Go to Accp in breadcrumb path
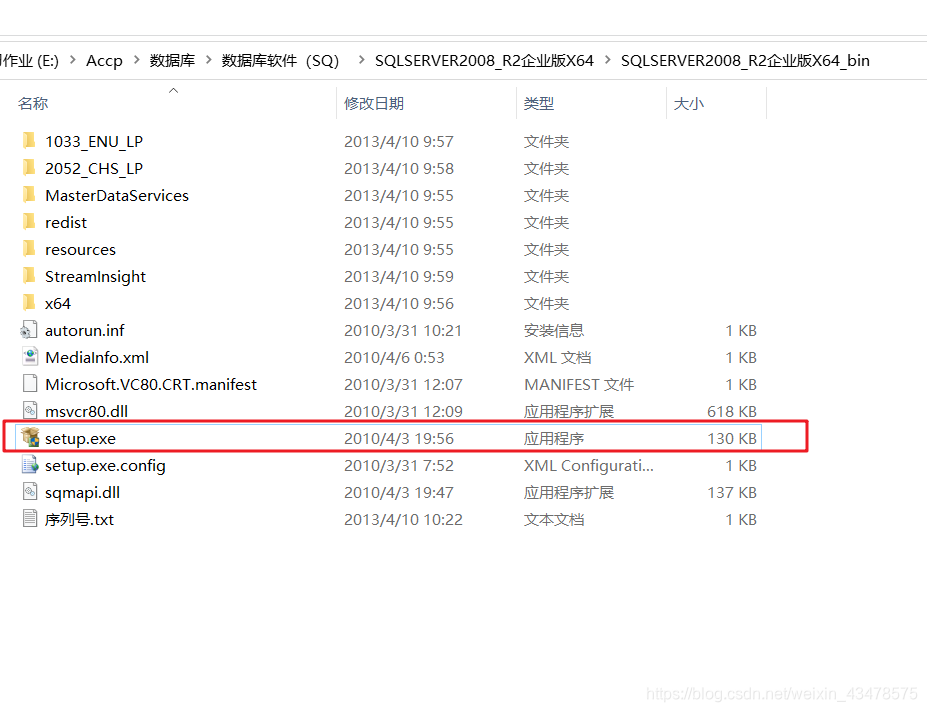 tap(104, 60)
